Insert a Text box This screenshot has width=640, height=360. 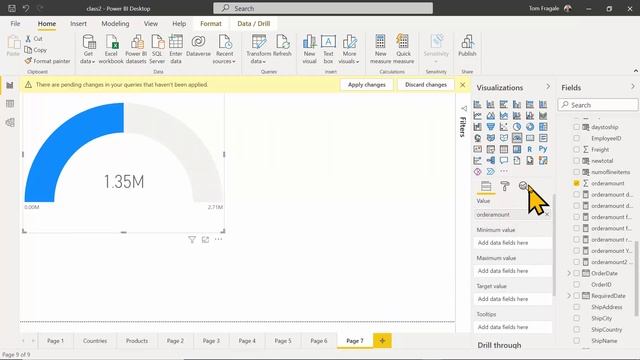328,49
